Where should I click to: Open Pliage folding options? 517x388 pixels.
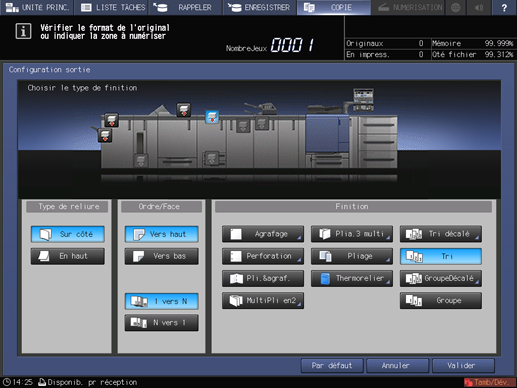pyautogui.click(x=352, y=256)
